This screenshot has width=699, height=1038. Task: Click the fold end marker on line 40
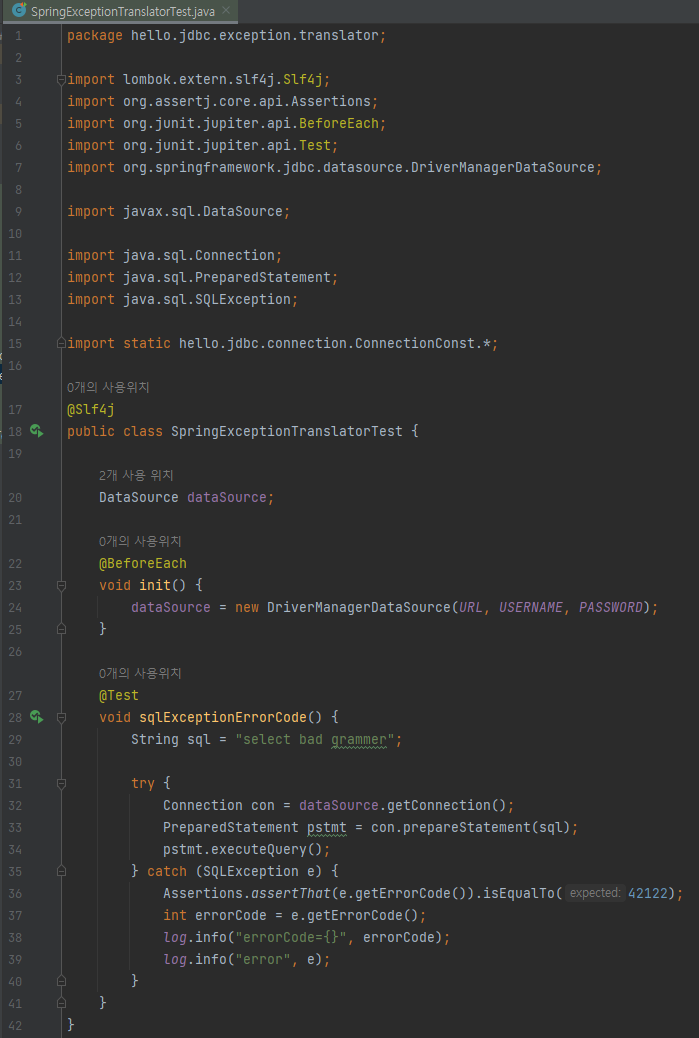pos(61,980)
